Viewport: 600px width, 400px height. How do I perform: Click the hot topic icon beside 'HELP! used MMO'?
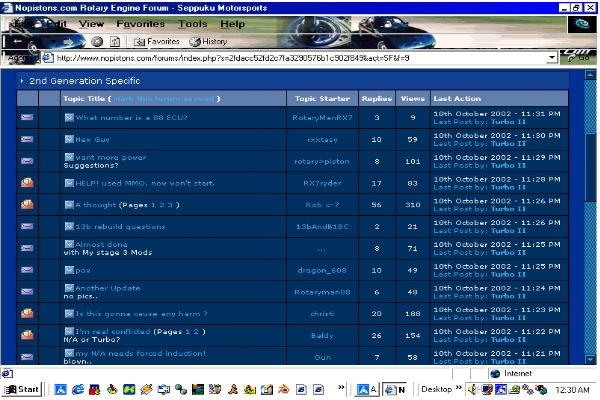(27, 183)
